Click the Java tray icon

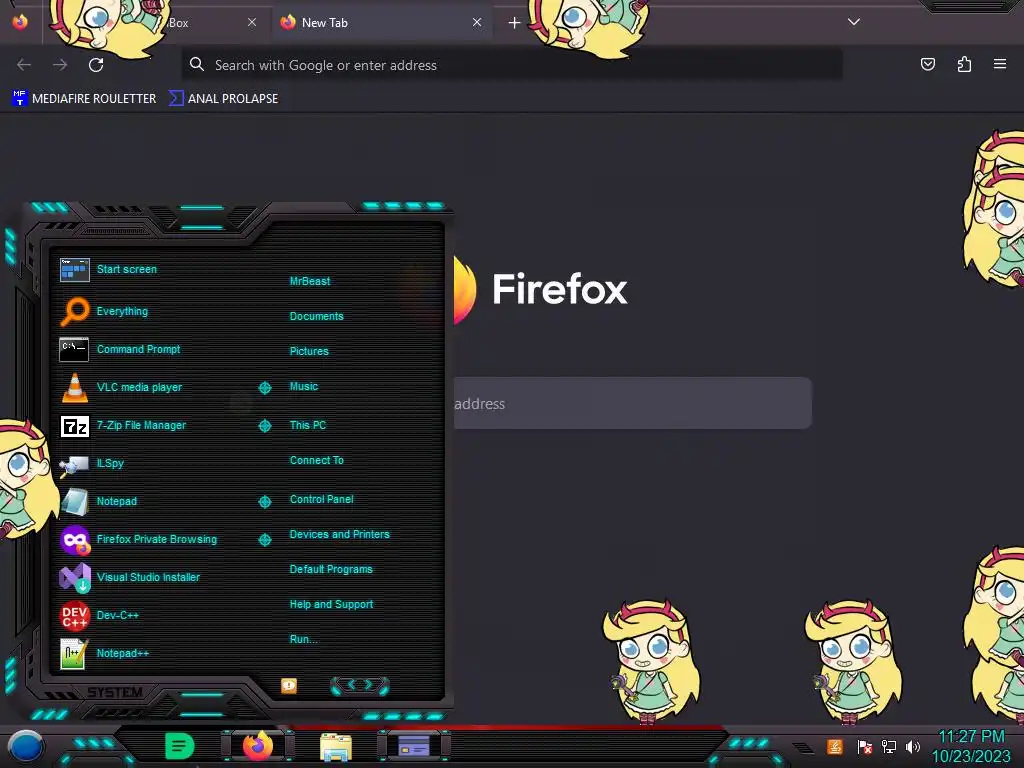(x=835, y=746)
